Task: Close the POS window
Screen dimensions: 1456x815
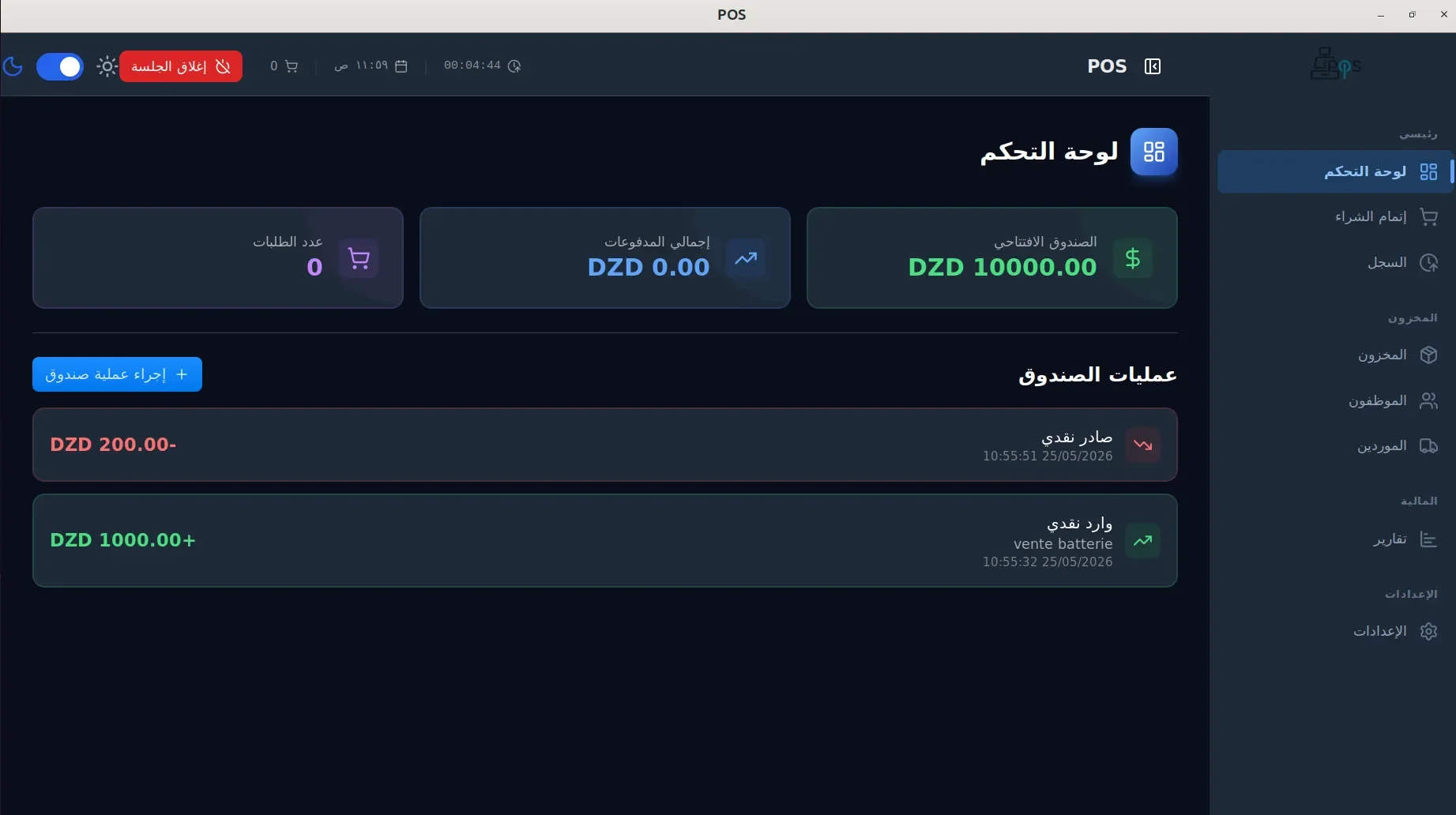Action: (1444, 15)
